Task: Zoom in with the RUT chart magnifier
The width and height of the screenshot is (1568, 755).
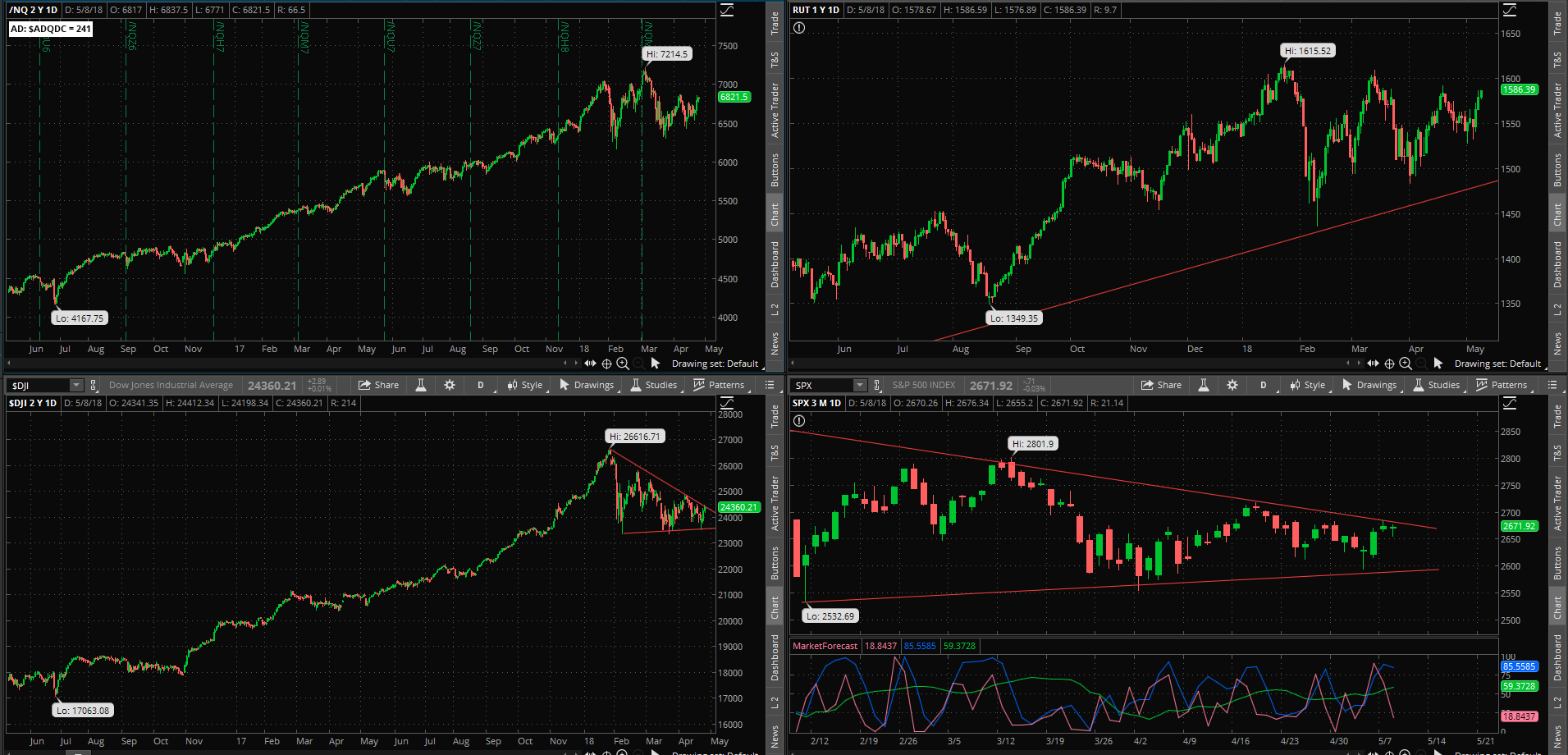Action: 1406,364
